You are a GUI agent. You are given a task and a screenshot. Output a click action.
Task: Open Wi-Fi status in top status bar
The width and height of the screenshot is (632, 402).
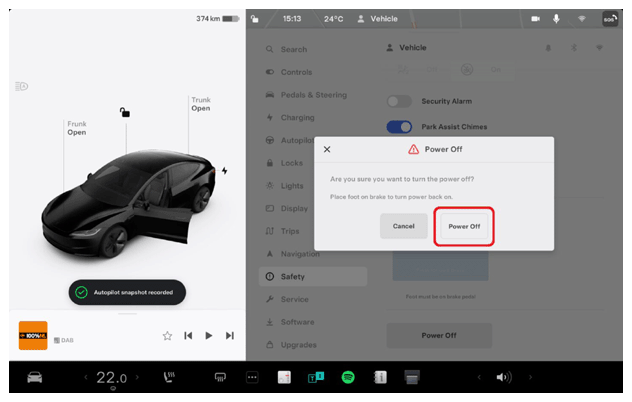582,19
